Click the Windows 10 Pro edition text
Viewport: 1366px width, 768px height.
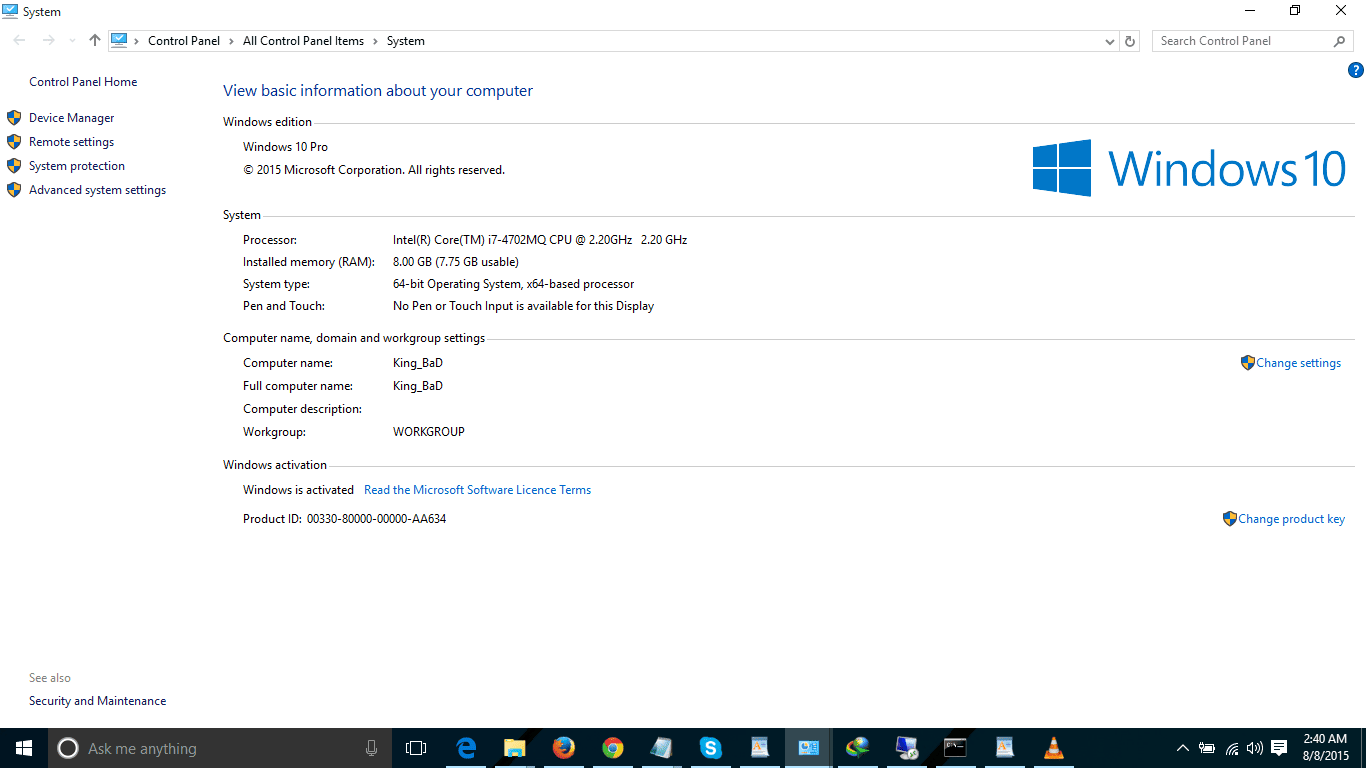pos(285,147)
